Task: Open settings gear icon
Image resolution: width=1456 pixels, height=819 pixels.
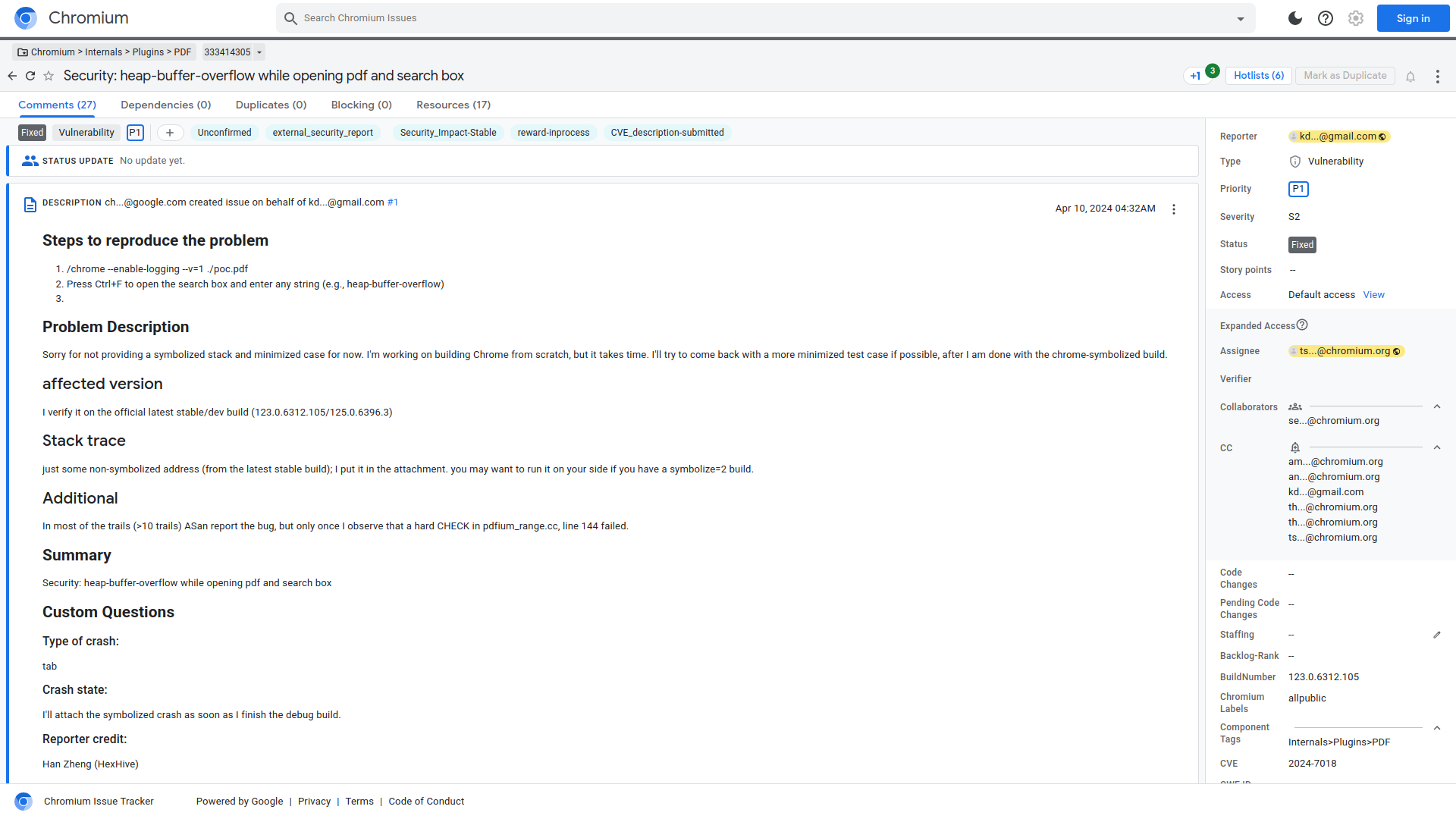Action: [1356, 18]
